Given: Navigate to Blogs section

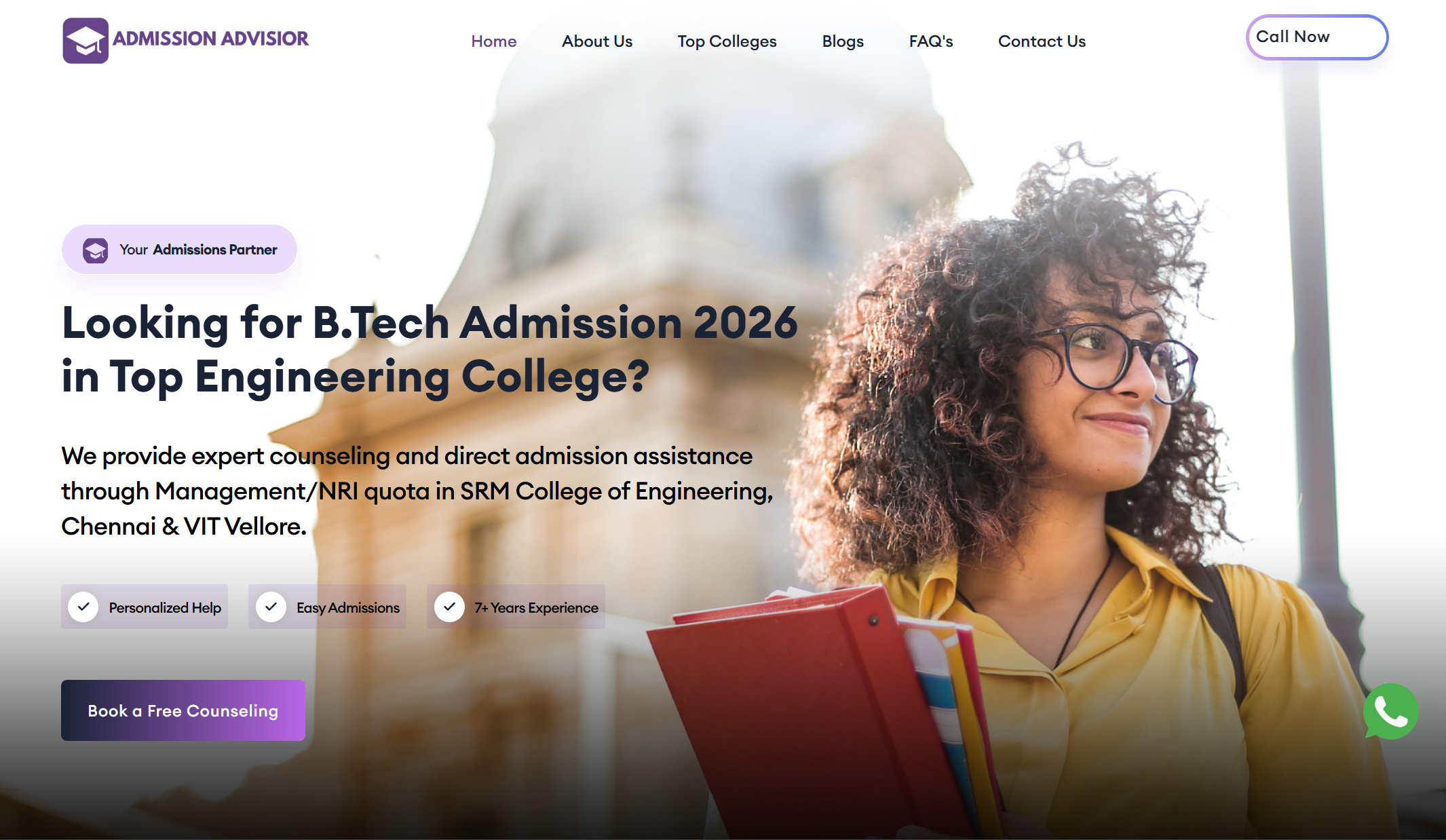Looking at the screenshot, I should [x=843, y=41].
